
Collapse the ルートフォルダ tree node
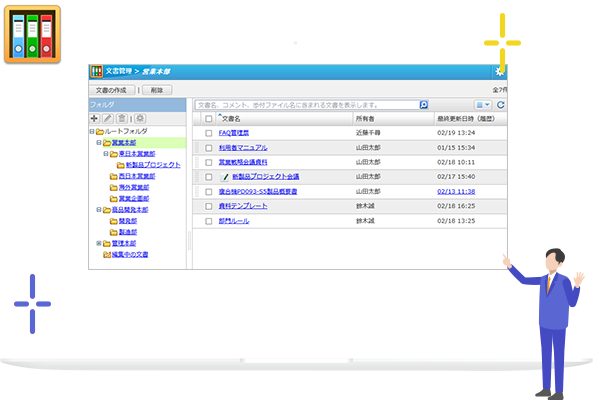click(92, 131)
